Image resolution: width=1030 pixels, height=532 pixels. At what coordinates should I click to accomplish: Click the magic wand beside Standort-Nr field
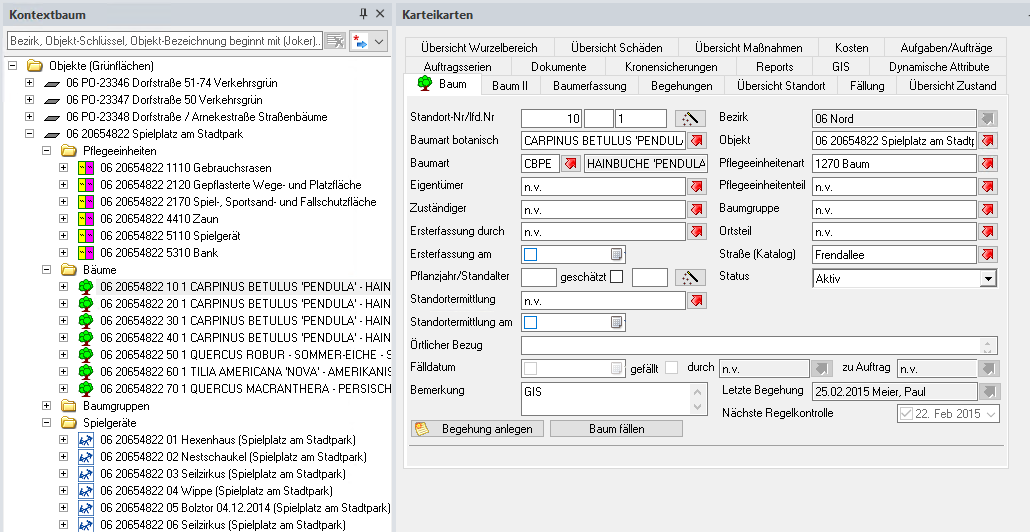pos(690,117)
